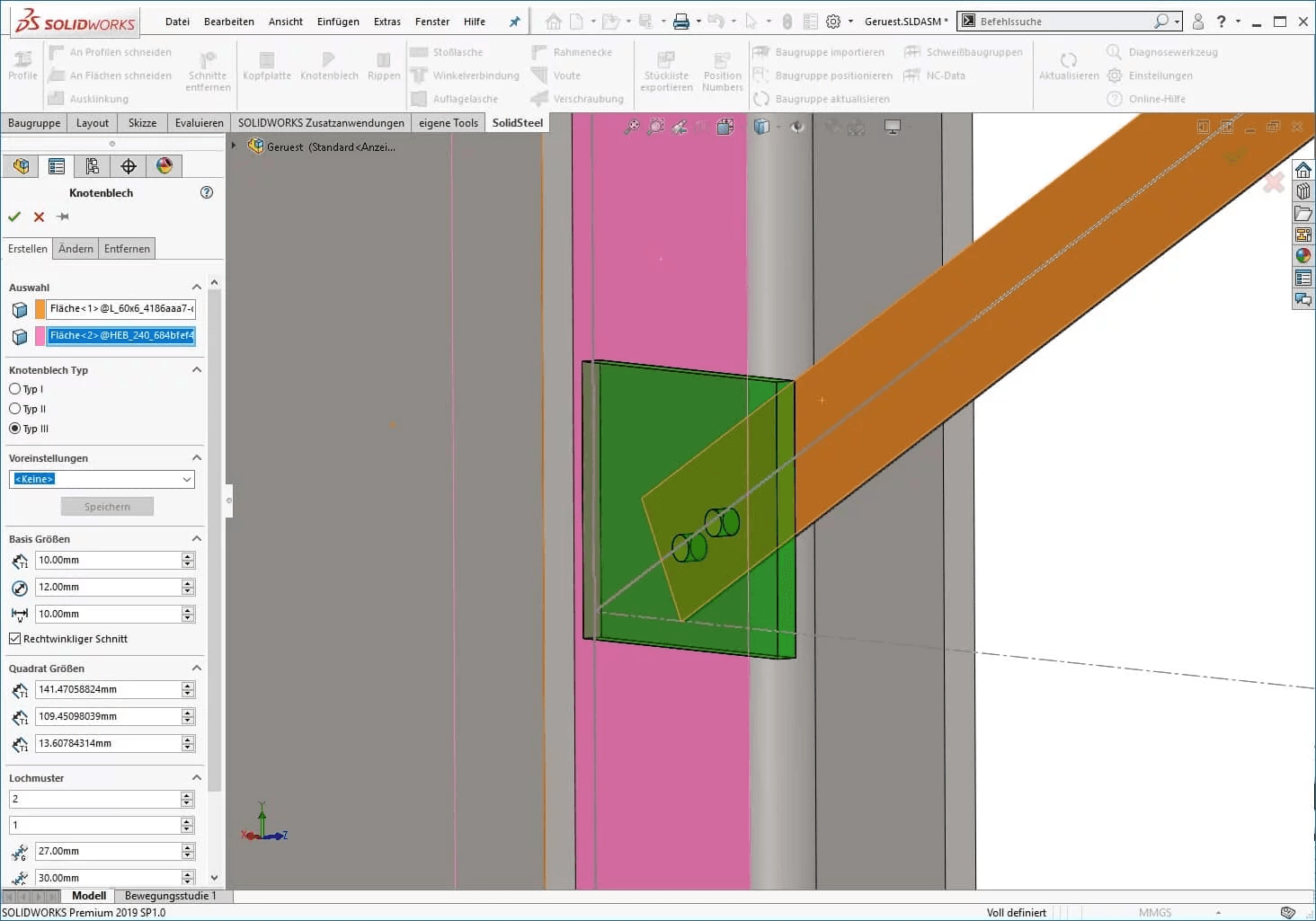
Task: Pin the Knotenblech property panel
Action: (62, 217)
